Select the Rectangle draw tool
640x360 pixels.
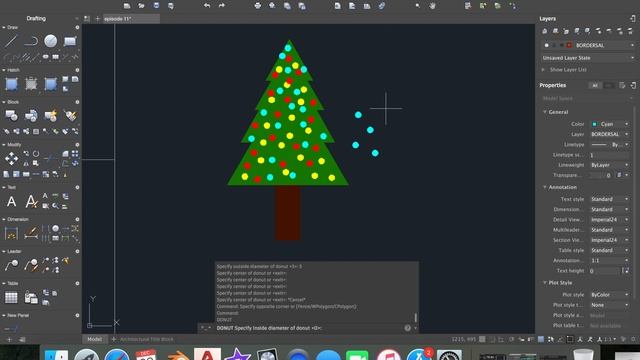[x=70, y=41]
